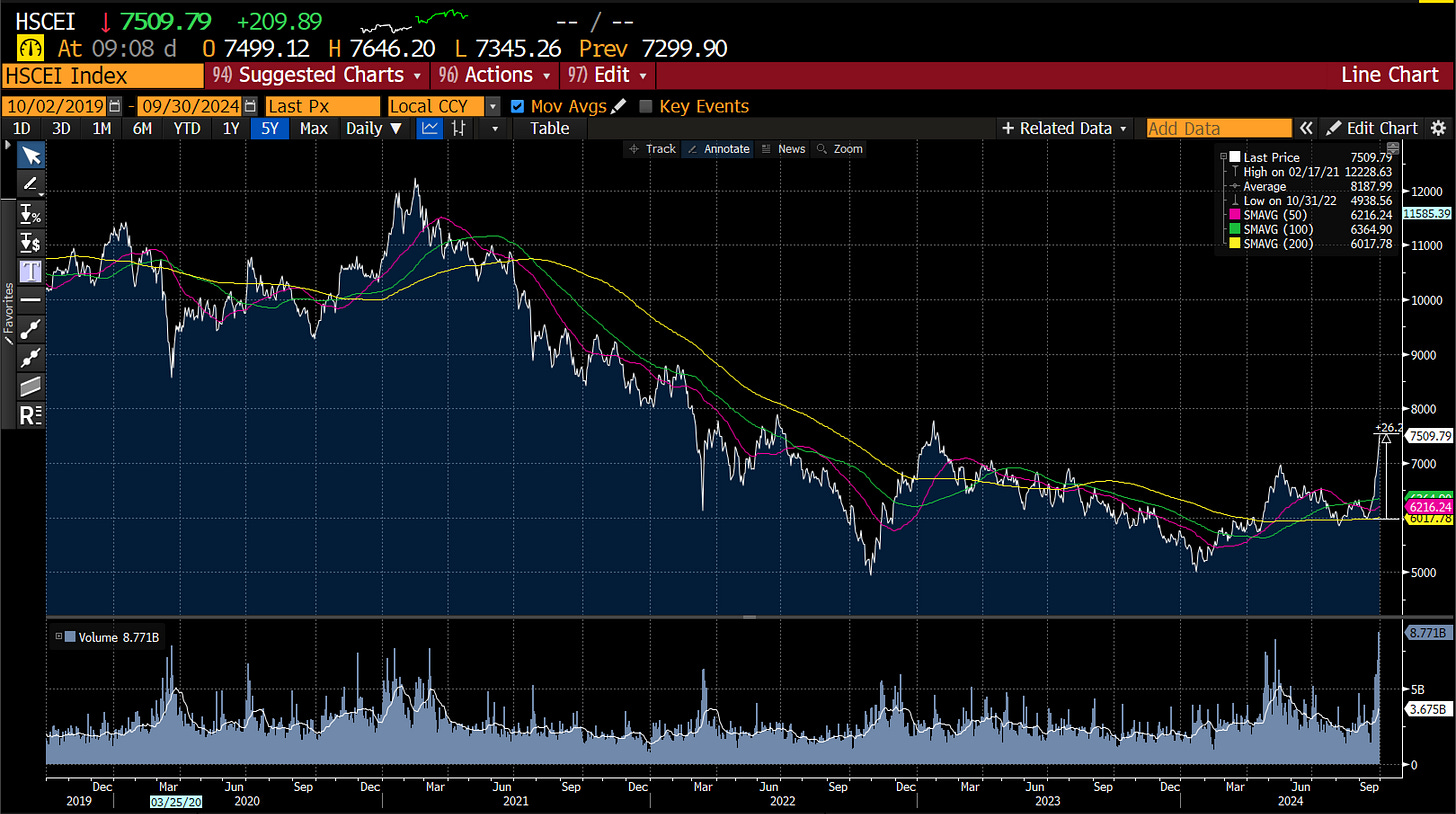Open chart settings gear
Screen dimensions: 1456x814
click(x=1439, y=128)
